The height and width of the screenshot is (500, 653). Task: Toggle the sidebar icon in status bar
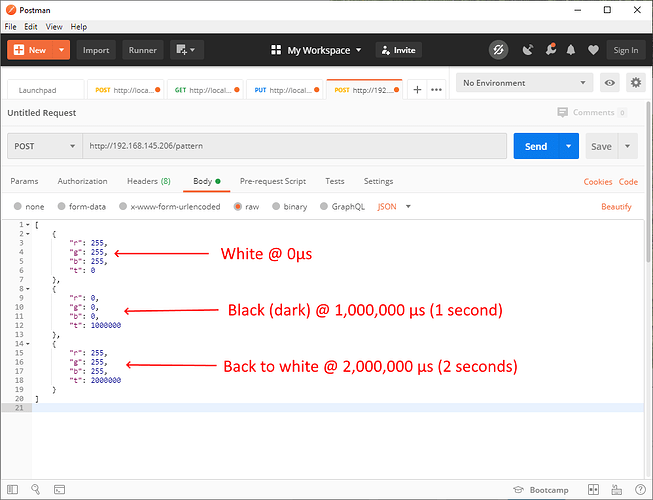(x=12, y=489)
